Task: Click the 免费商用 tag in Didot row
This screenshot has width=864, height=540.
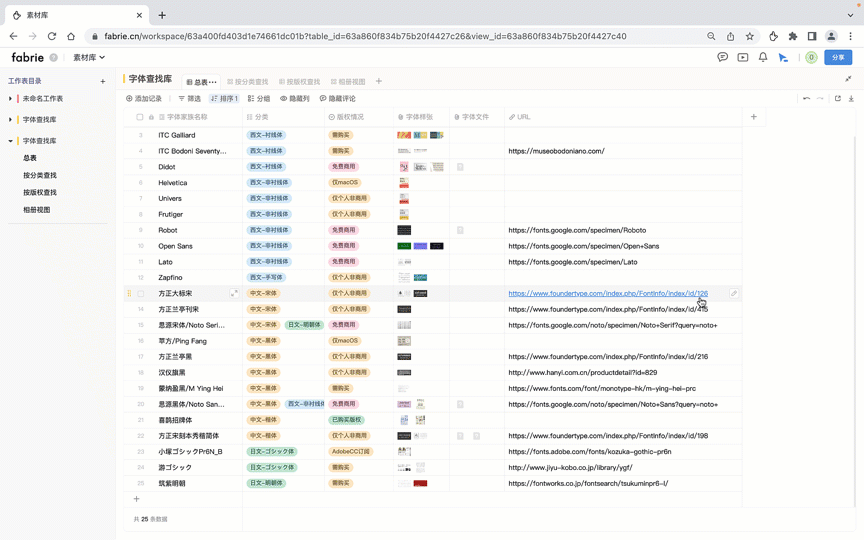Action: (x=343, y=166)
